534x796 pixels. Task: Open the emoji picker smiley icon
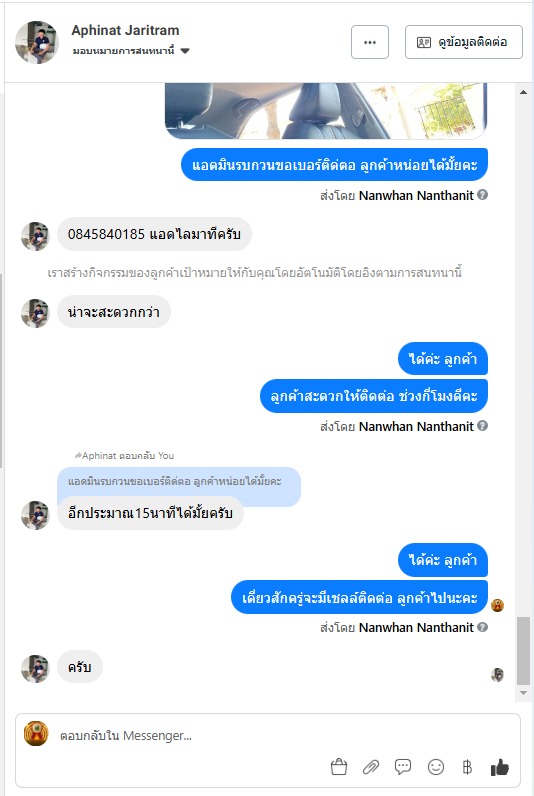[x=436, y=767]
